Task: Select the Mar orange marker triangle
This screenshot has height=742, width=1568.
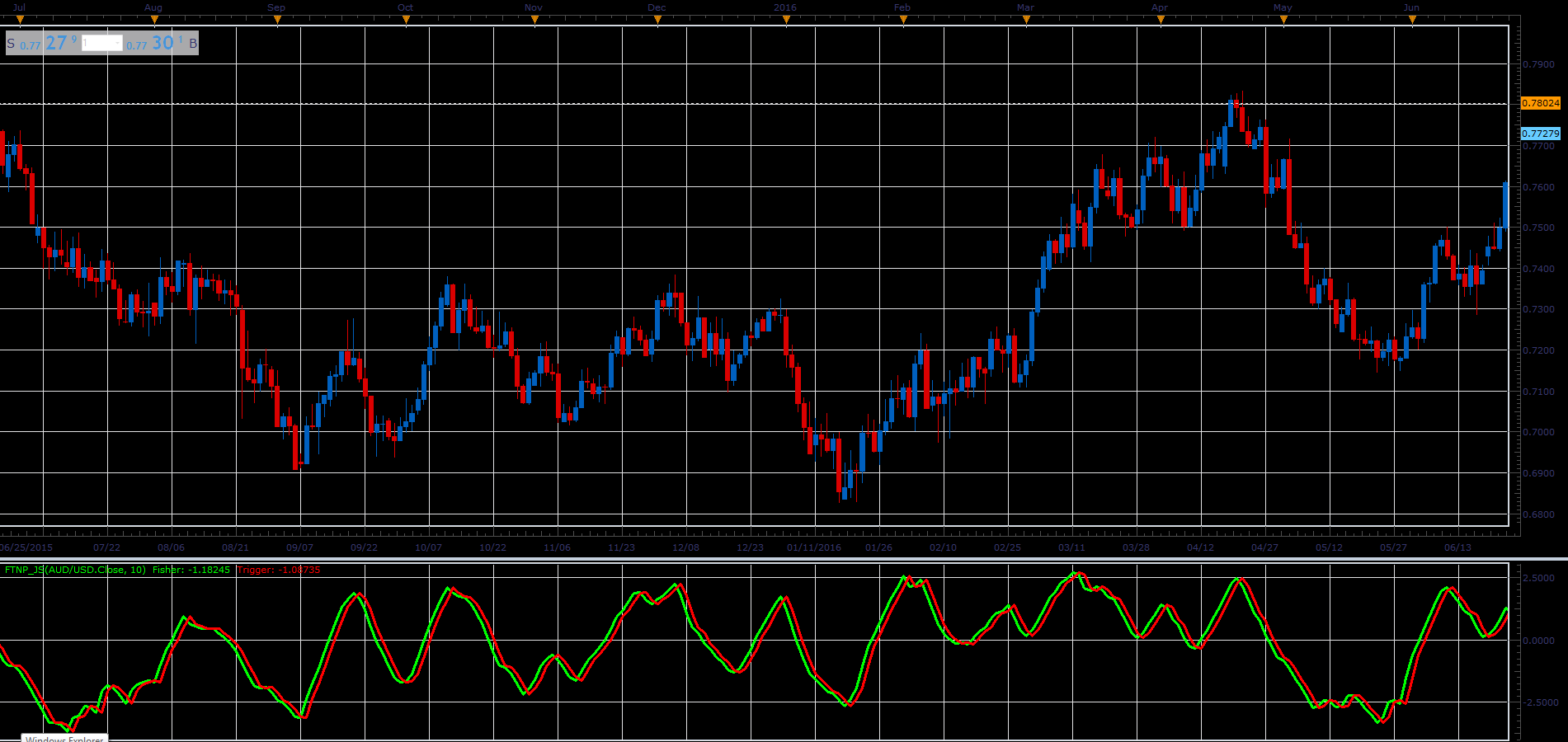Action: (x=1026, y=21)
